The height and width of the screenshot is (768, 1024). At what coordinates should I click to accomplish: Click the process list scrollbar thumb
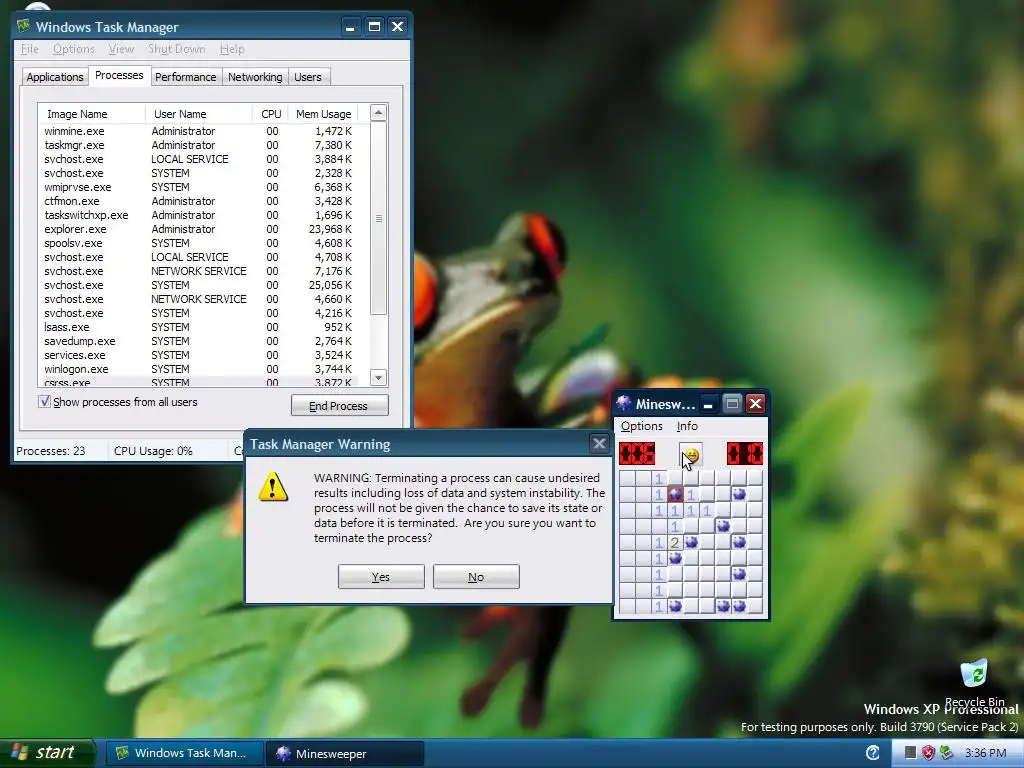tap(379, 219)
